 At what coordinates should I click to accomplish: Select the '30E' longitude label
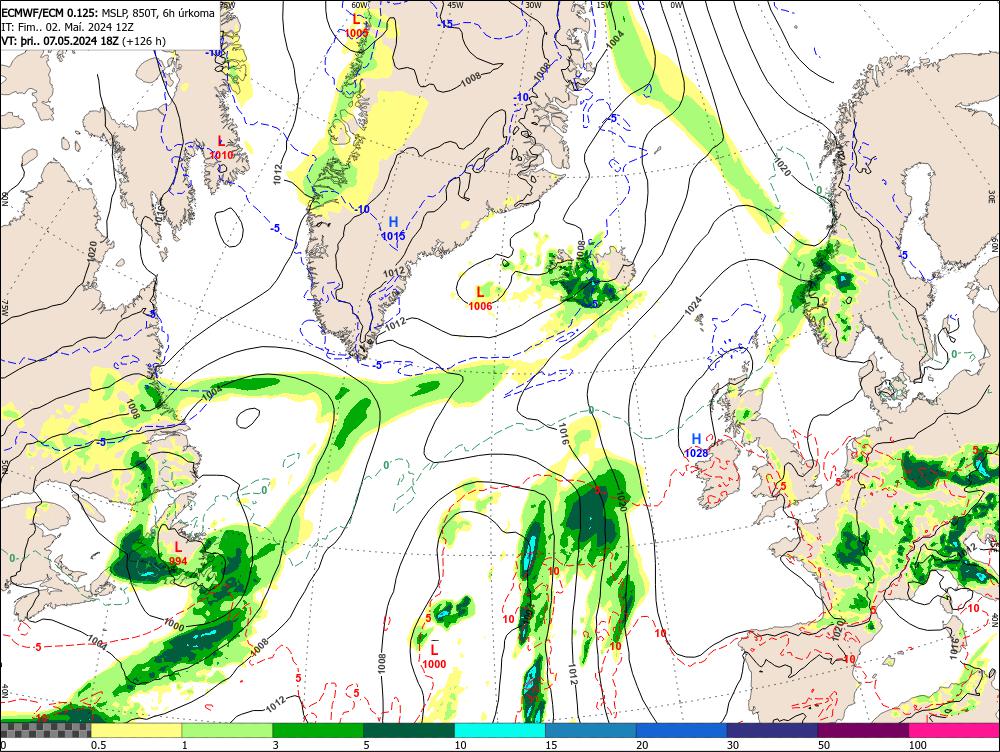coord(993,195)
